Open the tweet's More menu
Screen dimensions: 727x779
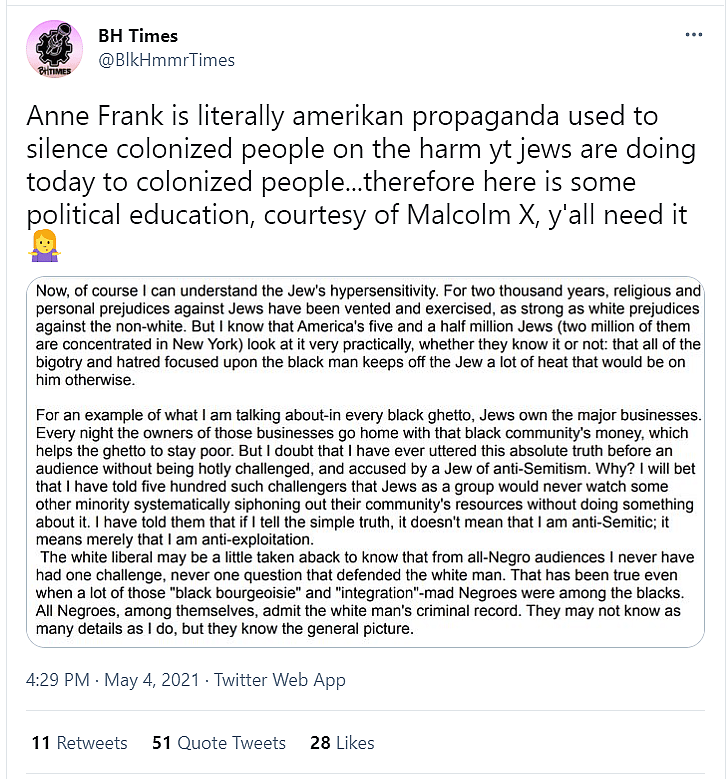tap(694, 35)
